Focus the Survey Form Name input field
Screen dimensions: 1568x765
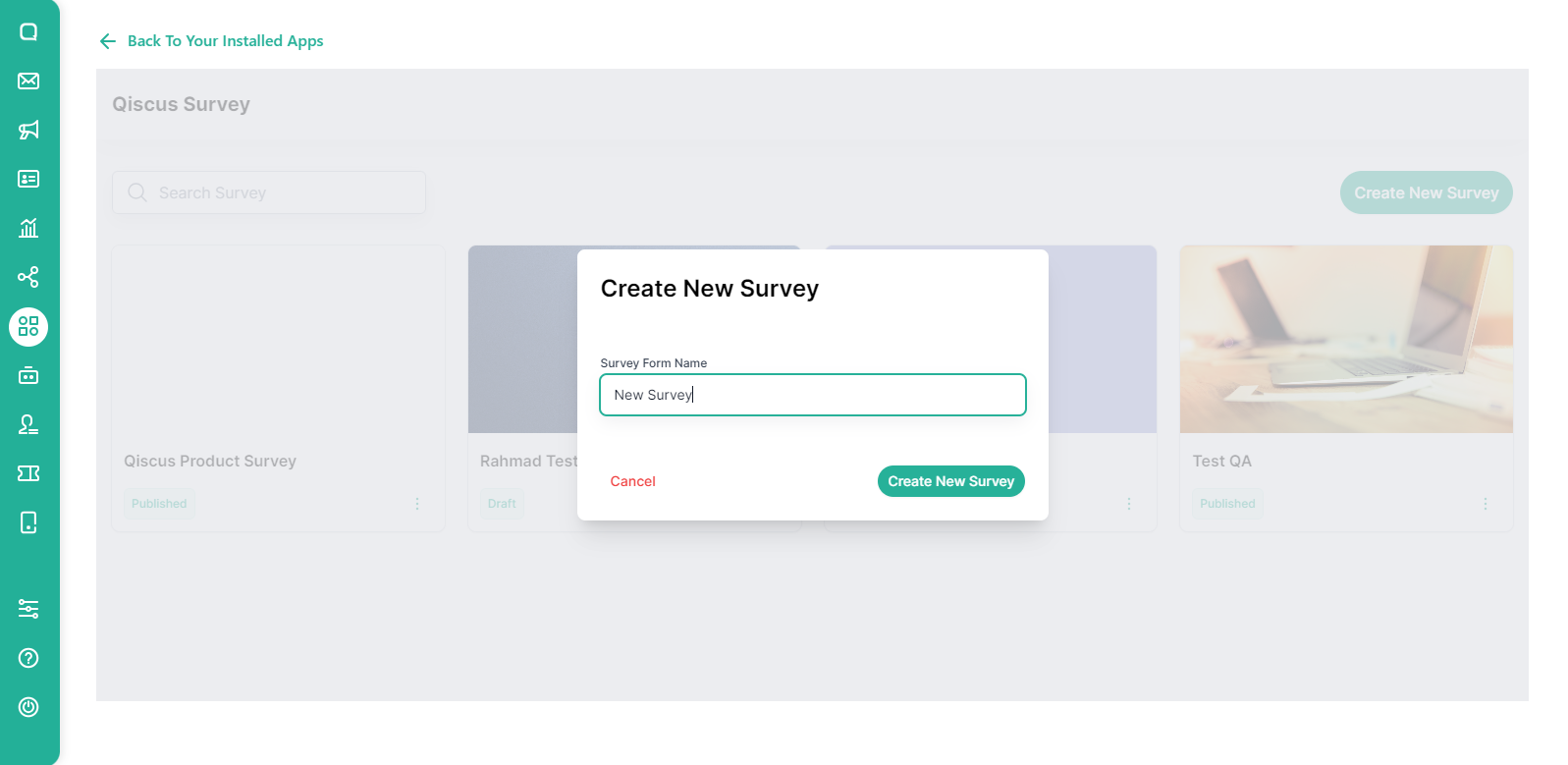813,395
